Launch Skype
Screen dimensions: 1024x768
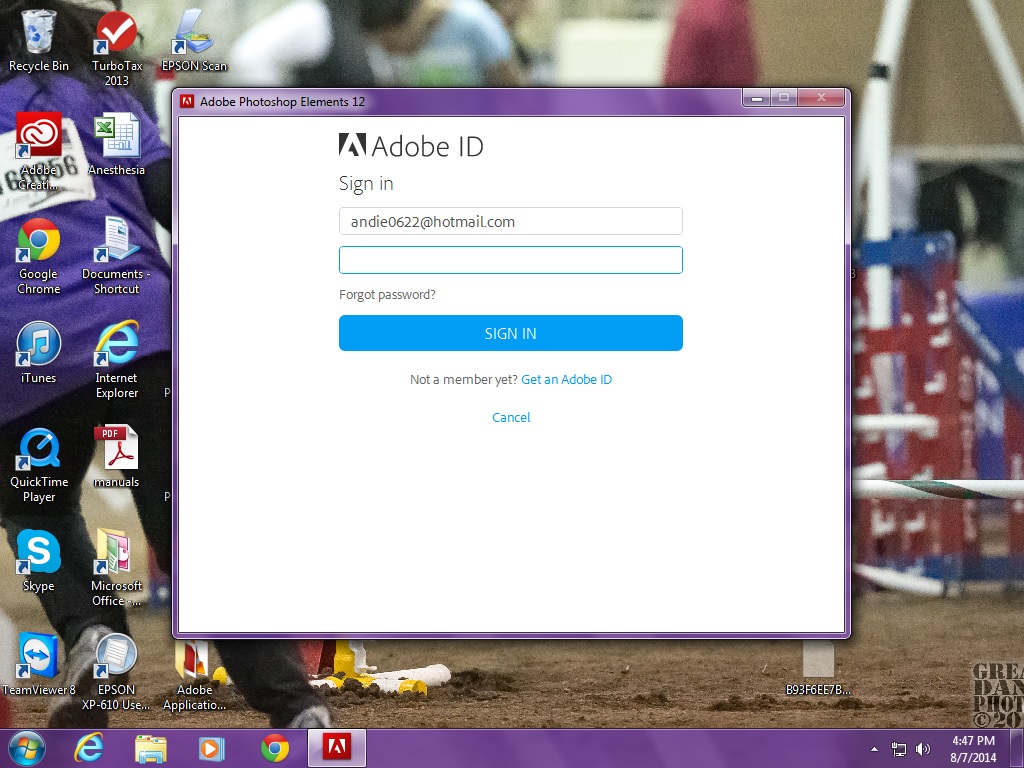[38, 550]
